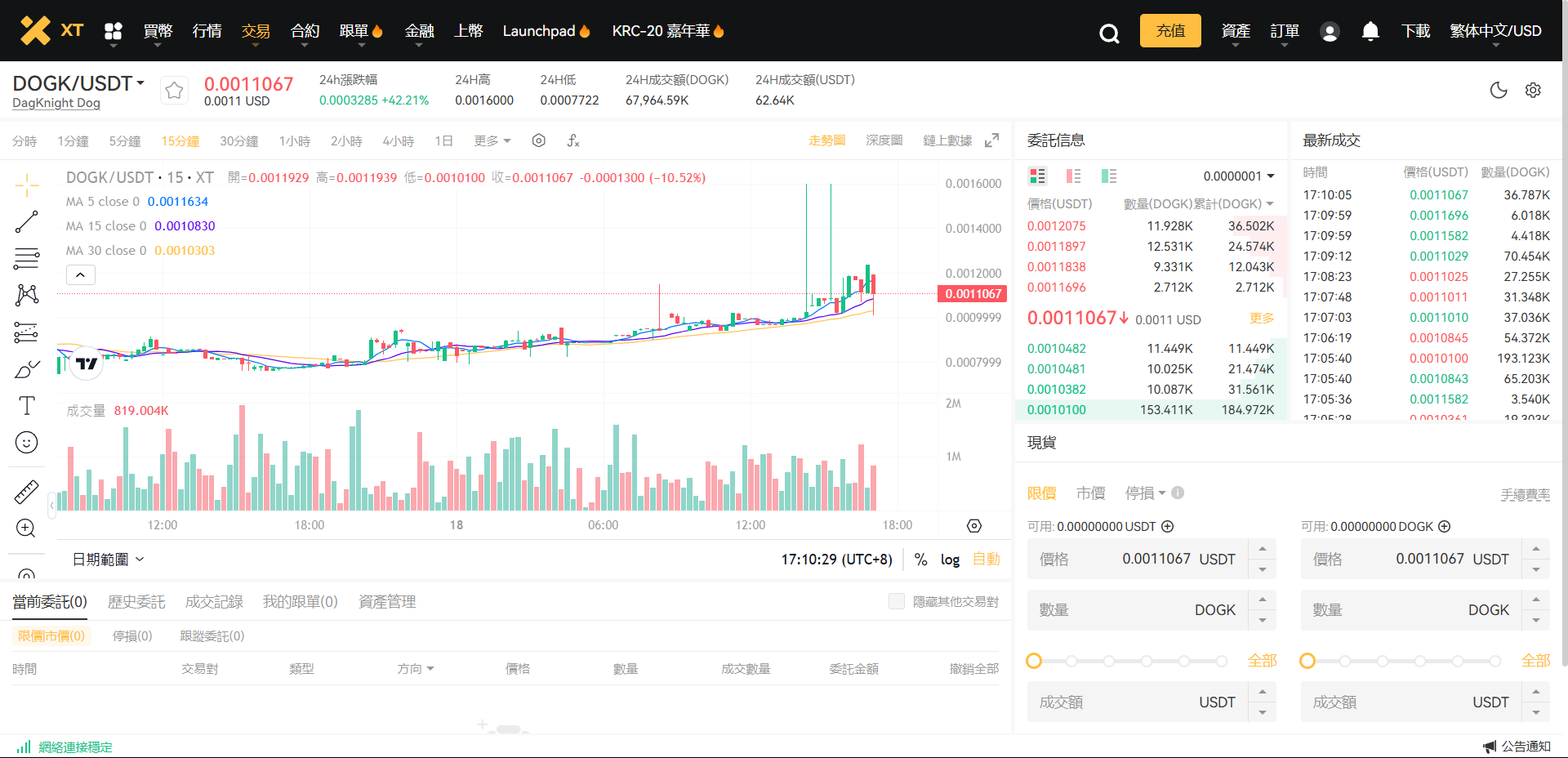Toggle log scale on chart

point(950,560)
